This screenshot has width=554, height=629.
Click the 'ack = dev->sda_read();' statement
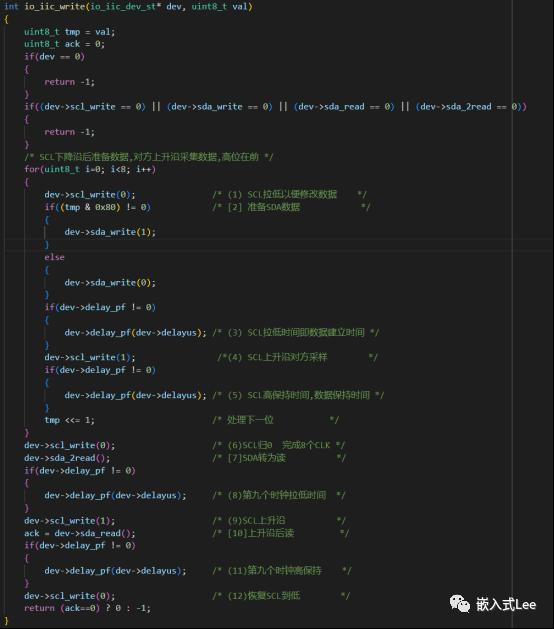pos(79,533)
